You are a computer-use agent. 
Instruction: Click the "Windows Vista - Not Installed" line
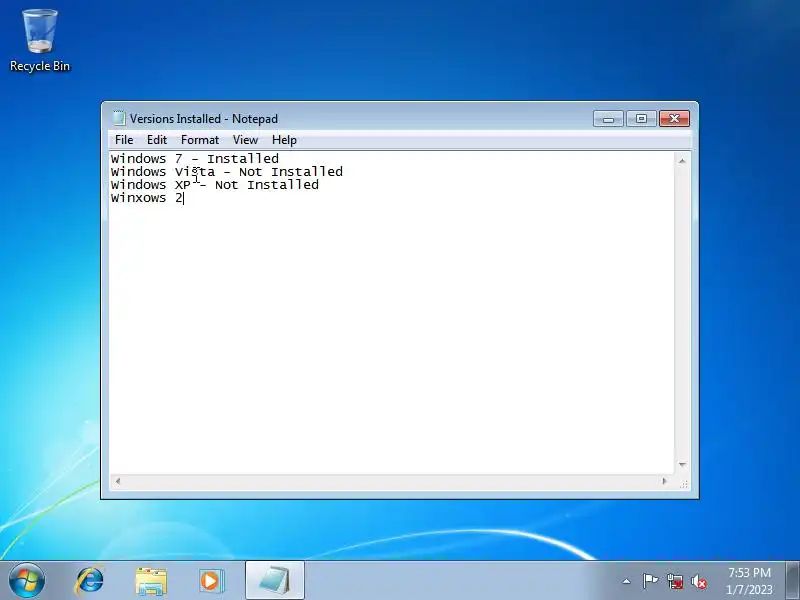[227, 172]
